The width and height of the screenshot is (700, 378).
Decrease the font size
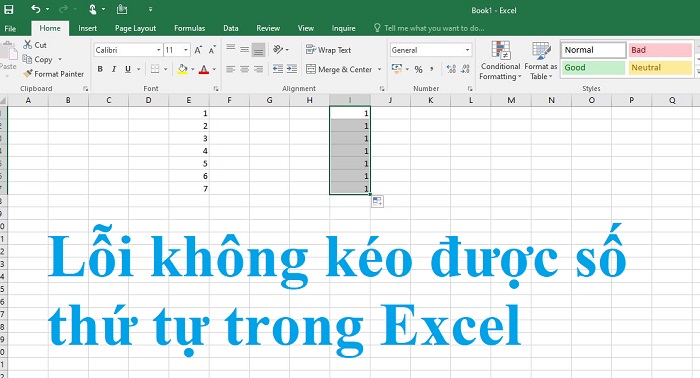click(x=212, y=50)
